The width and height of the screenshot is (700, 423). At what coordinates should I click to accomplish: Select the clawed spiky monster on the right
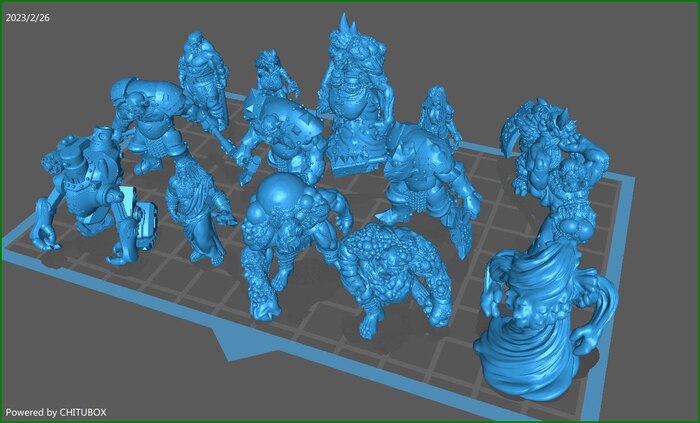pos(554,165)
